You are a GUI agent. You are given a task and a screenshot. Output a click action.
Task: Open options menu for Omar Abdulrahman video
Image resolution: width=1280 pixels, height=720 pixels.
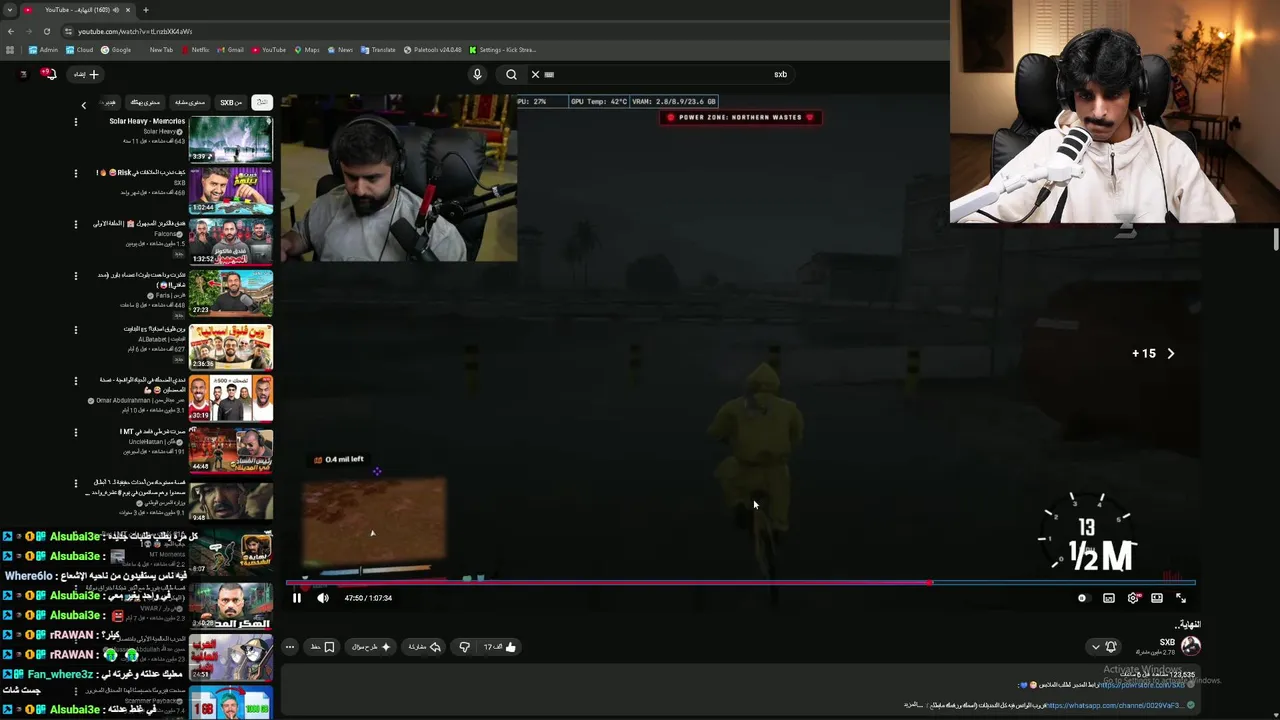point(75,381)
